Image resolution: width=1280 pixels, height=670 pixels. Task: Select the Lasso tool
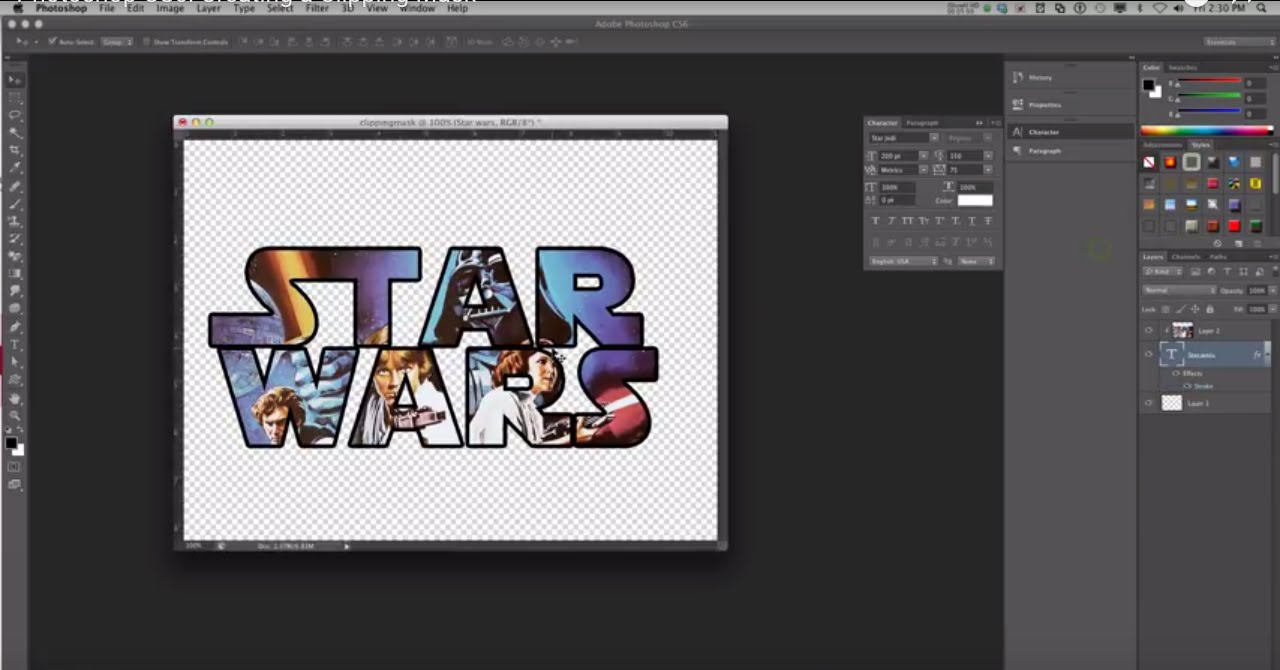coord(14,115)
